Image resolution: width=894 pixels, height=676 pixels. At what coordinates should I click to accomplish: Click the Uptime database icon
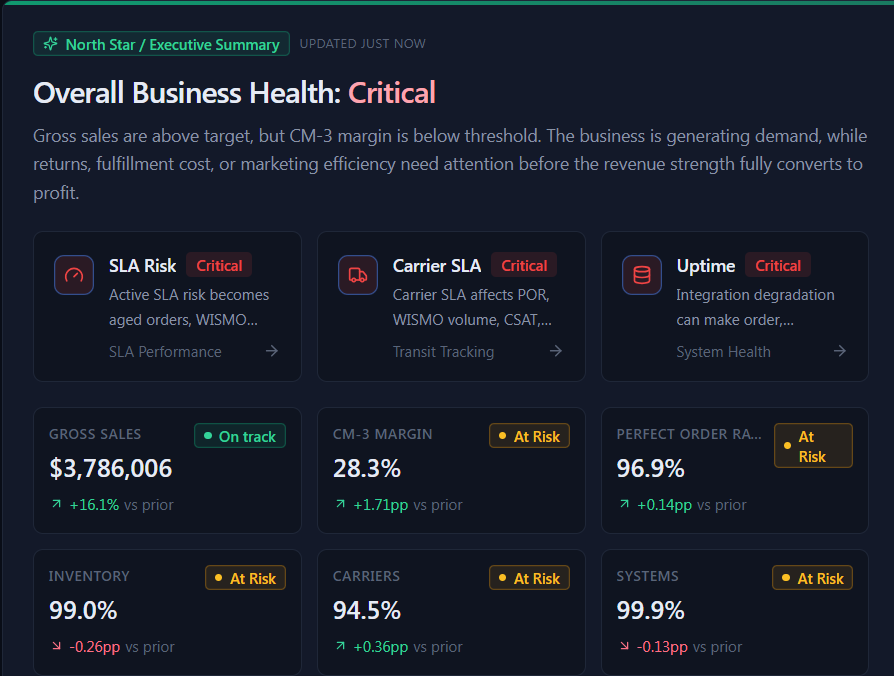[x=642, y=275]
